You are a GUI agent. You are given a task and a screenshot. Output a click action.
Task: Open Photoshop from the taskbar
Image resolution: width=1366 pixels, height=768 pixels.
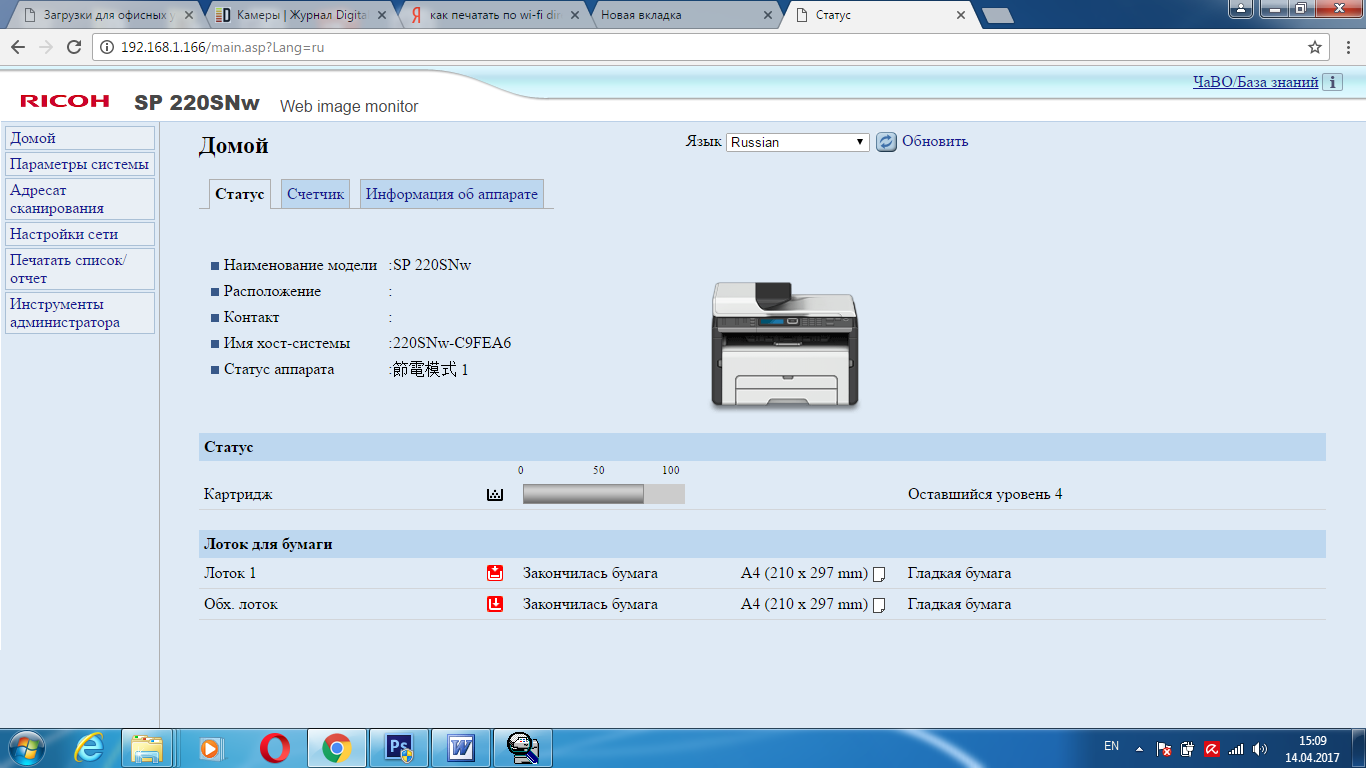(399, 748)
